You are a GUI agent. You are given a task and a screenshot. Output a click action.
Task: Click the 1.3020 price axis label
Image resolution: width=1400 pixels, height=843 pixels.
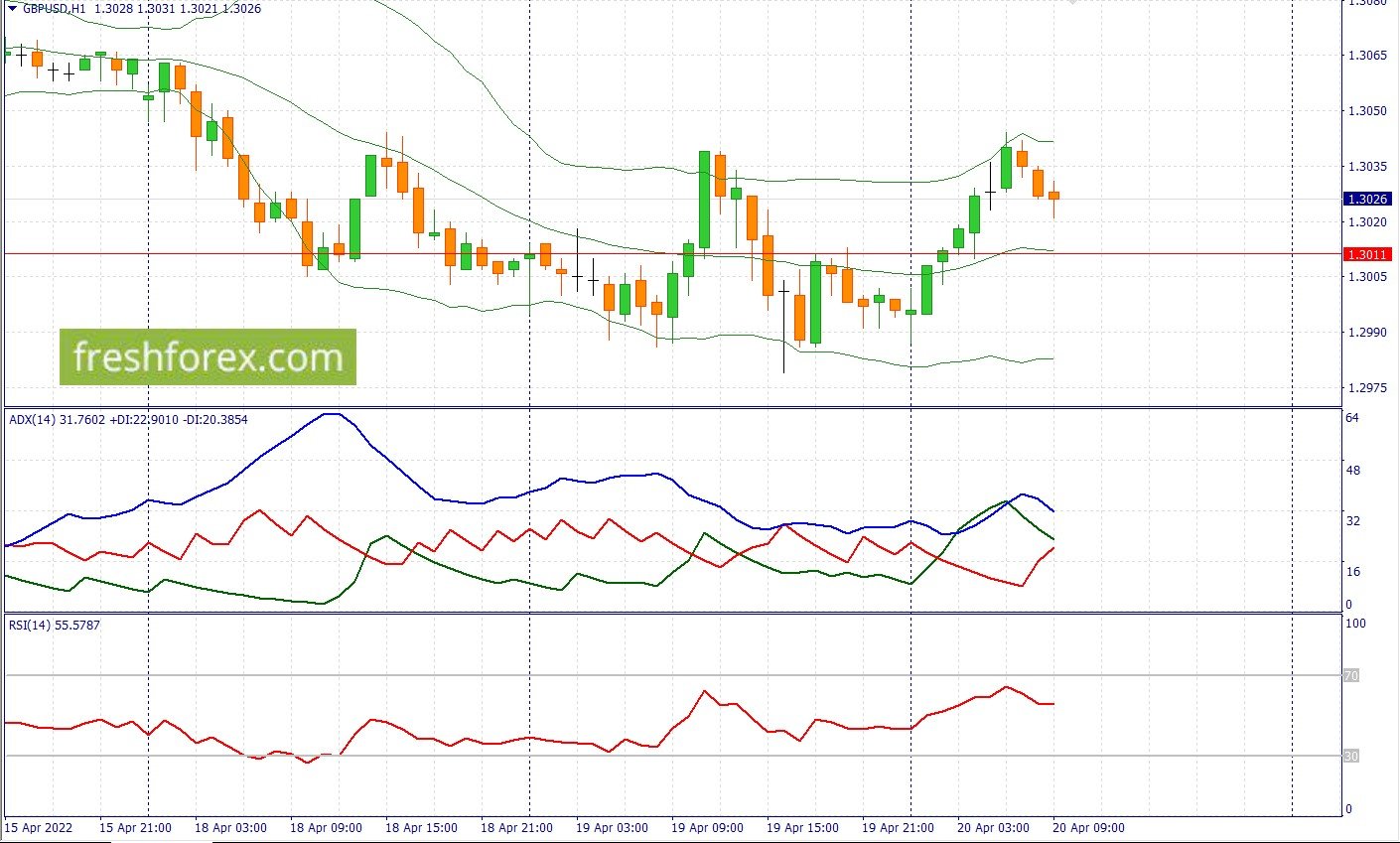tap(1367, 221)
